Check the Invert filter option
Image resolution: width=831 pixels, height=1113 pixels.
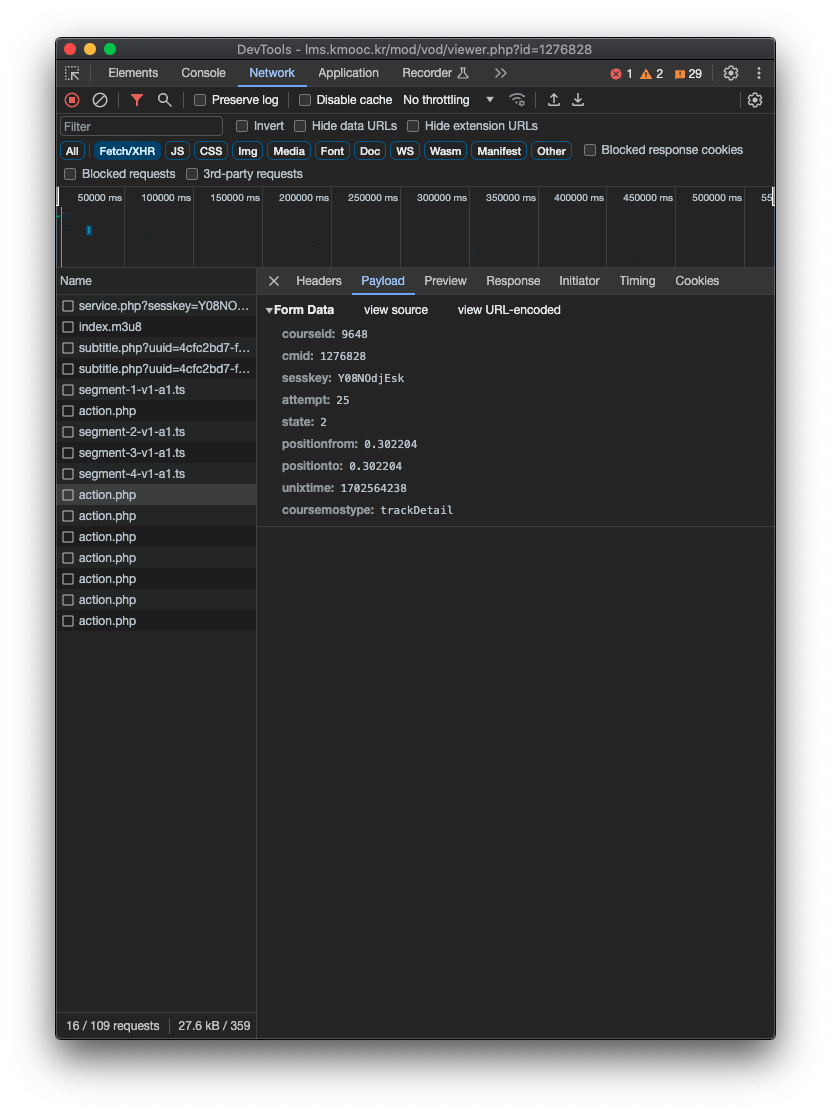pyautogui.click(x=242, y=126)
